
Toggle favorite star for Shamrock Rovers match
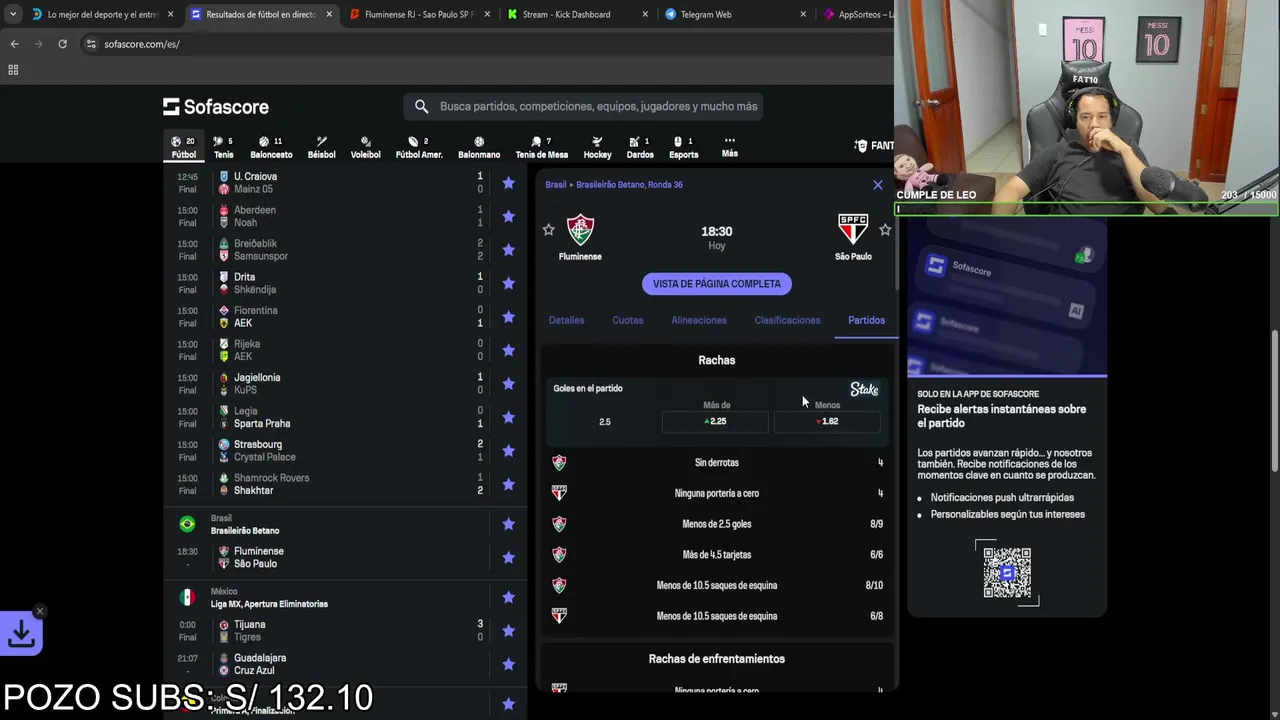click(508, 484)
